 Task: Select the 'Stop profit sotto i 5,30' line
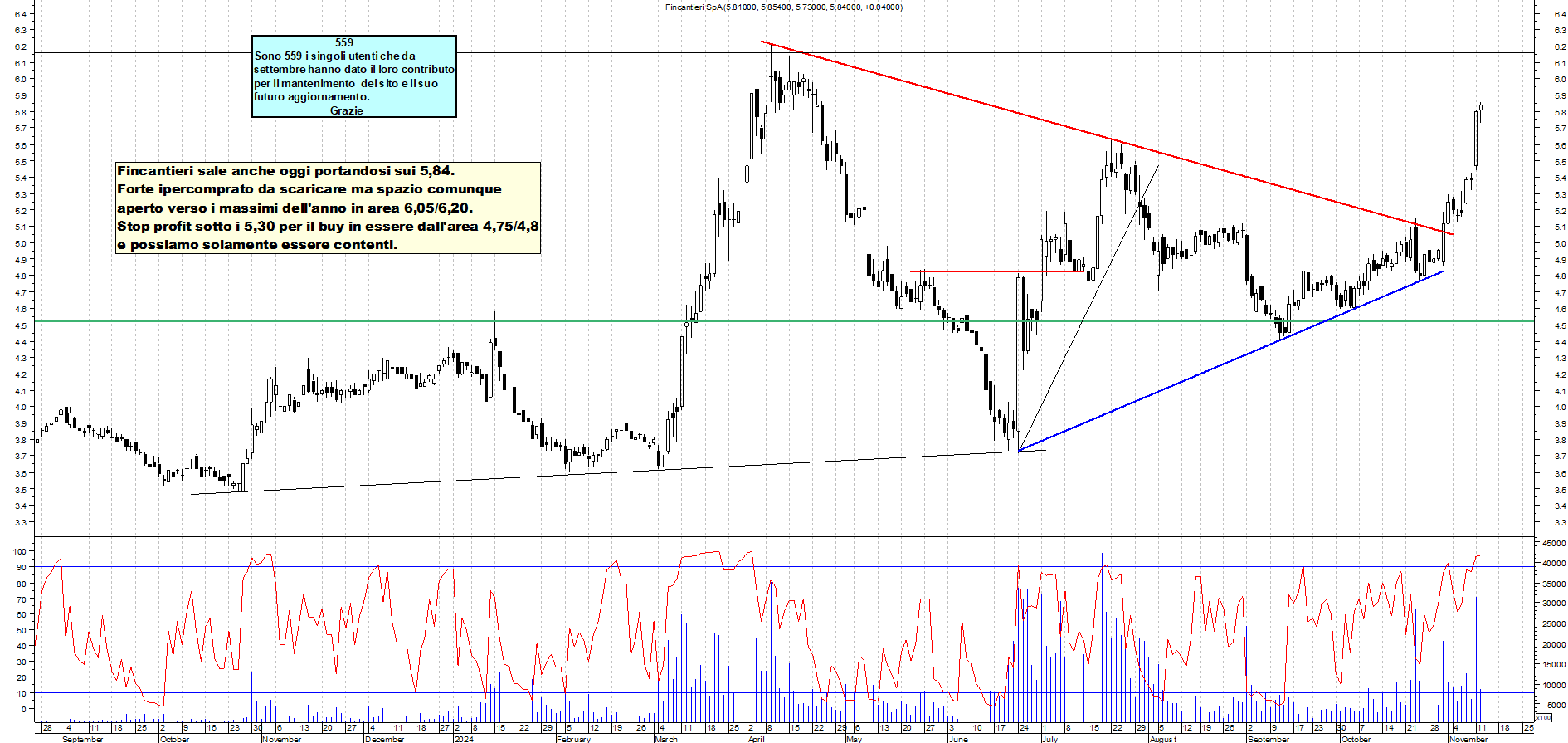(328, 226)
